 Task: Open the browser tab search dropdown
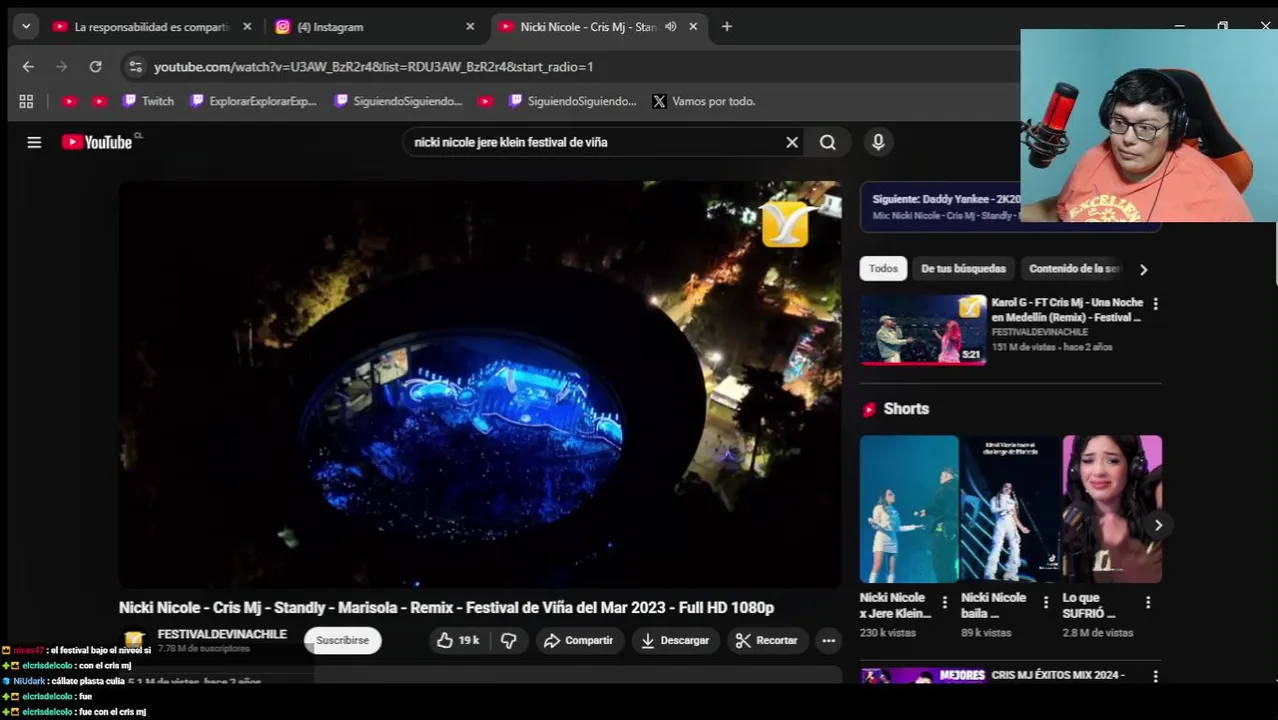26,27
